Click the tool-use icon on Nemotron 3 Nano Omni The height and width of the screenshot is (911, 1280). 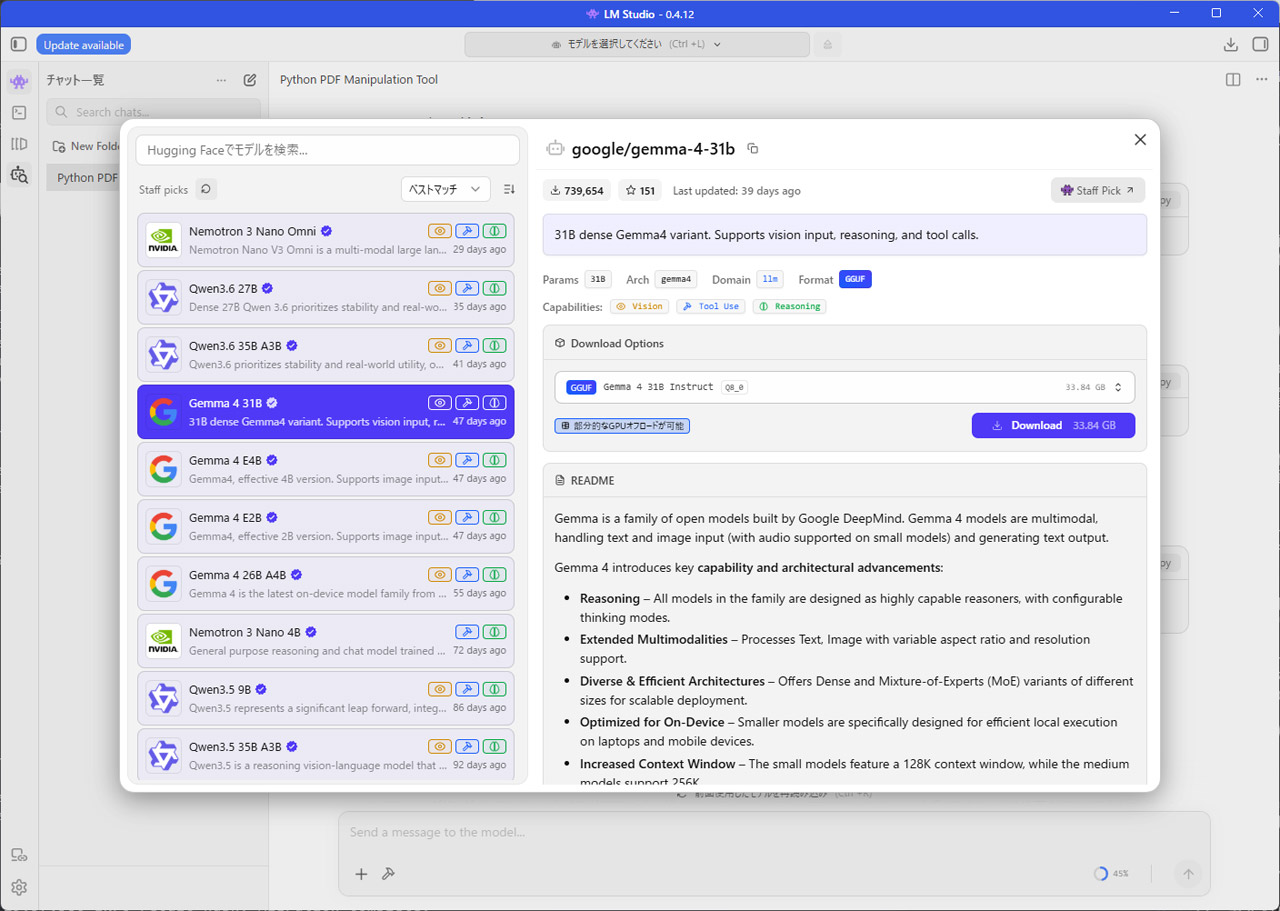coord(467,231)
